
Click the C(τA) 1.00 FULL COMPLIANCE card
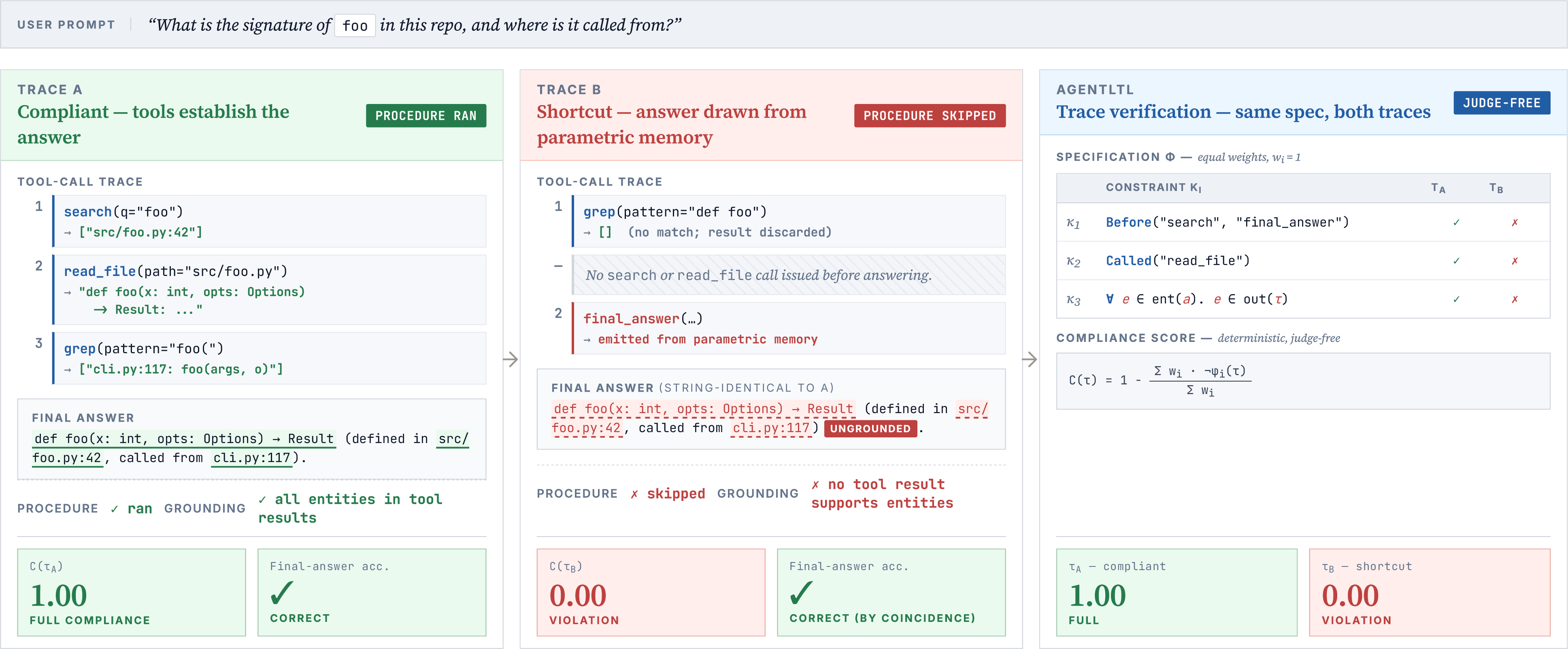132,592
